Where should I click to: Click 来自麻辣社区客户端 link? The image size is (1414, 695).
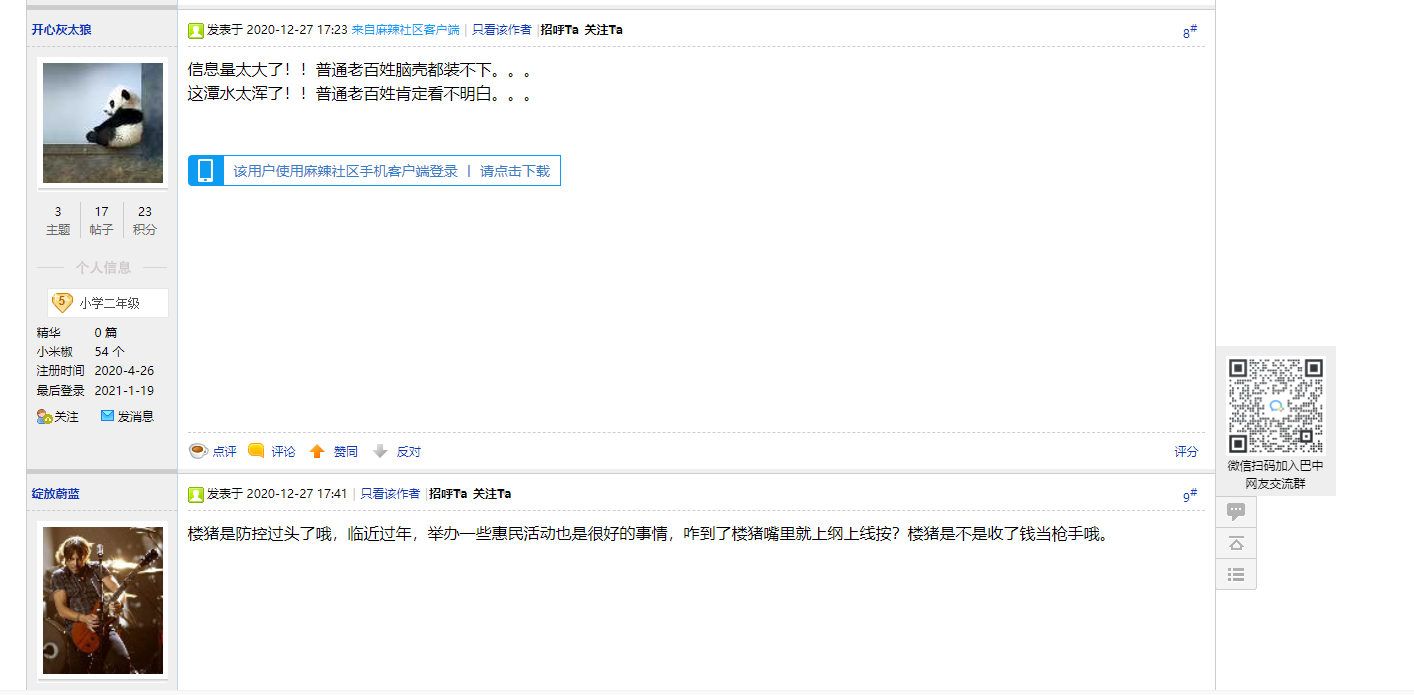tap(405, 30)
